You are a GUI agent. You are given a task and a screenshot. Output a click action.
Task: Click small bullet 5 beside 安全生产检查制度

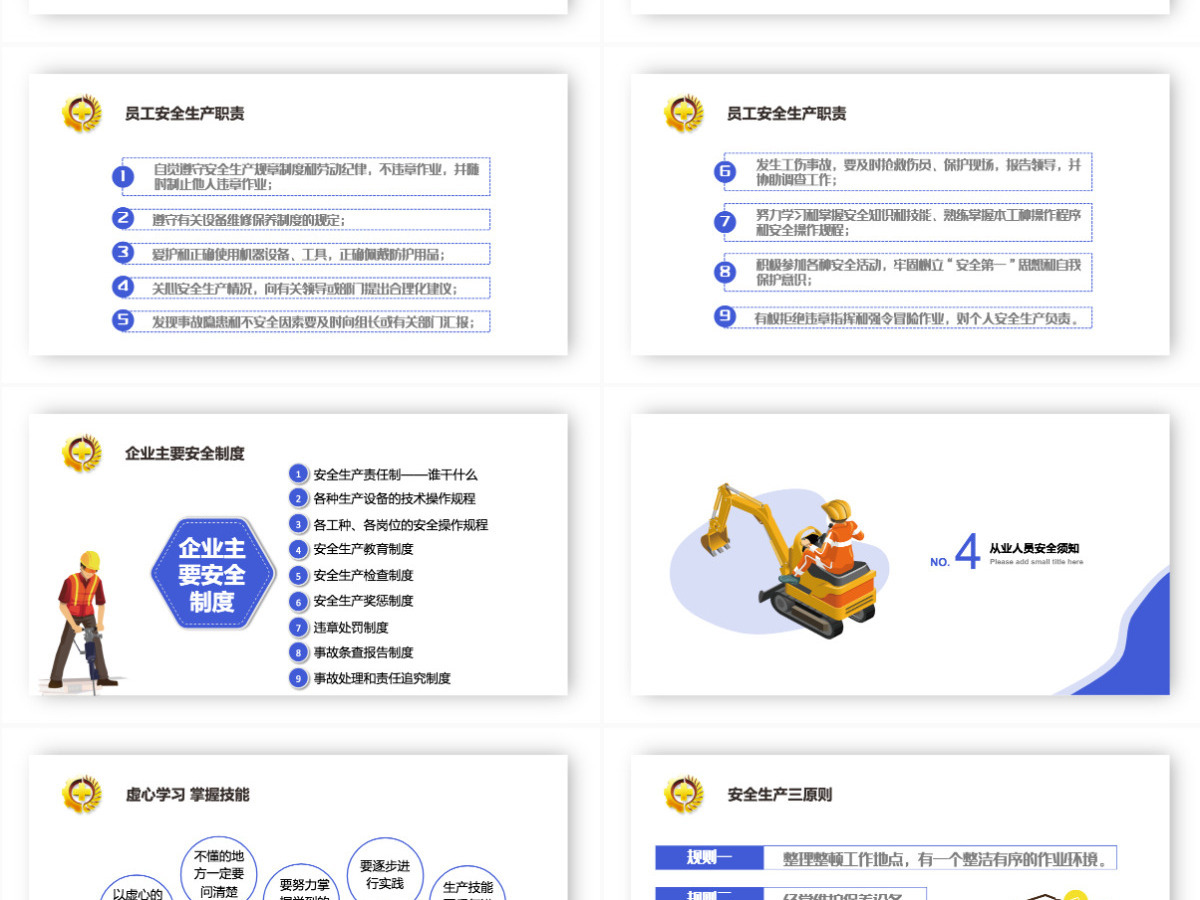[298, 575]
